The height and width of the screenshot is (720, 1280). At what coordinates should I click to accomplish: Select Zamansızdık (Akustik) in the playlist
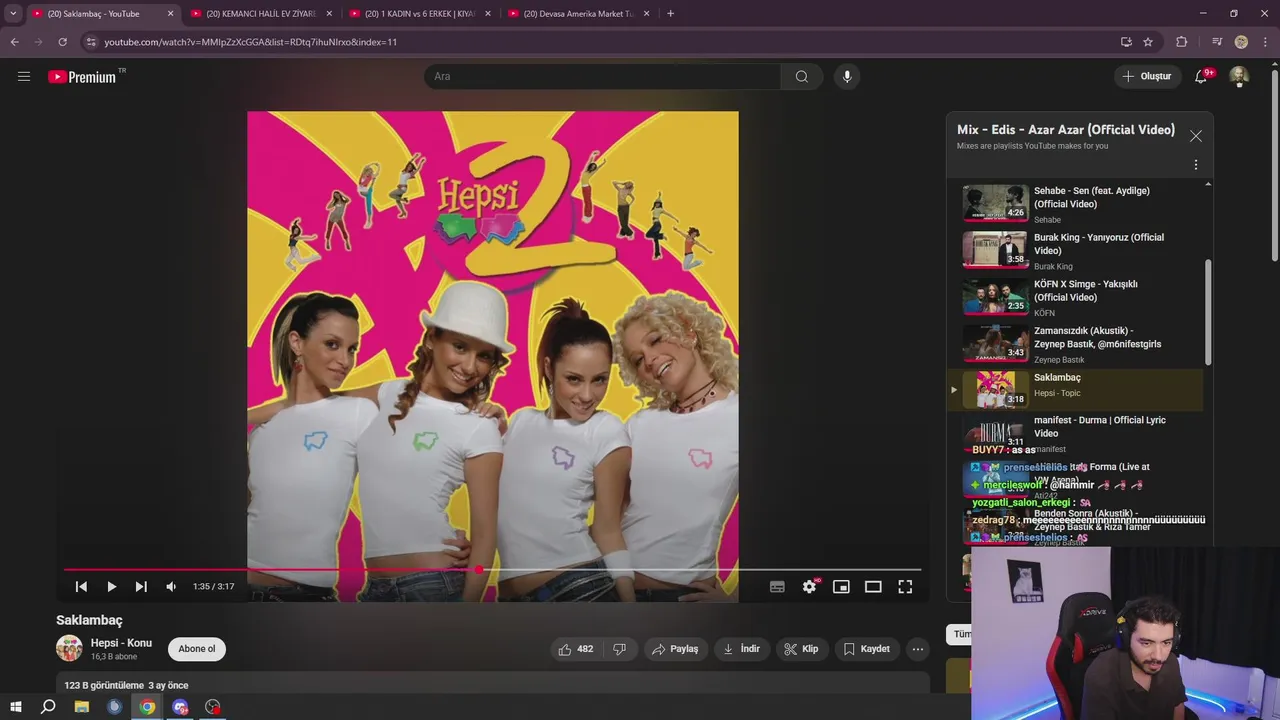tap(1076, 345)
